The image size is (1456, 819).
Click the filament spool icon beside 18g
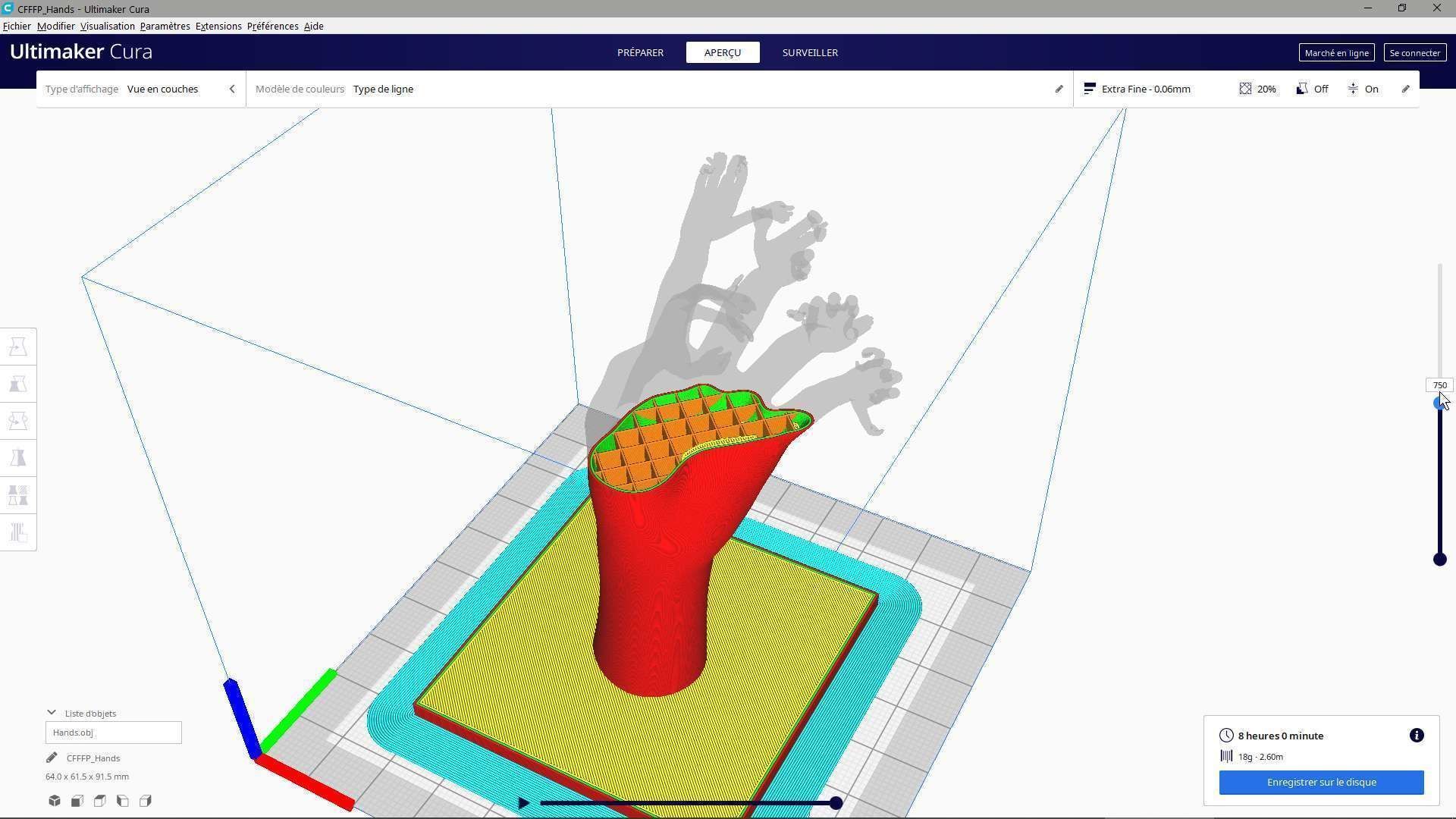pyautogui.click(x=1226, y=756)
